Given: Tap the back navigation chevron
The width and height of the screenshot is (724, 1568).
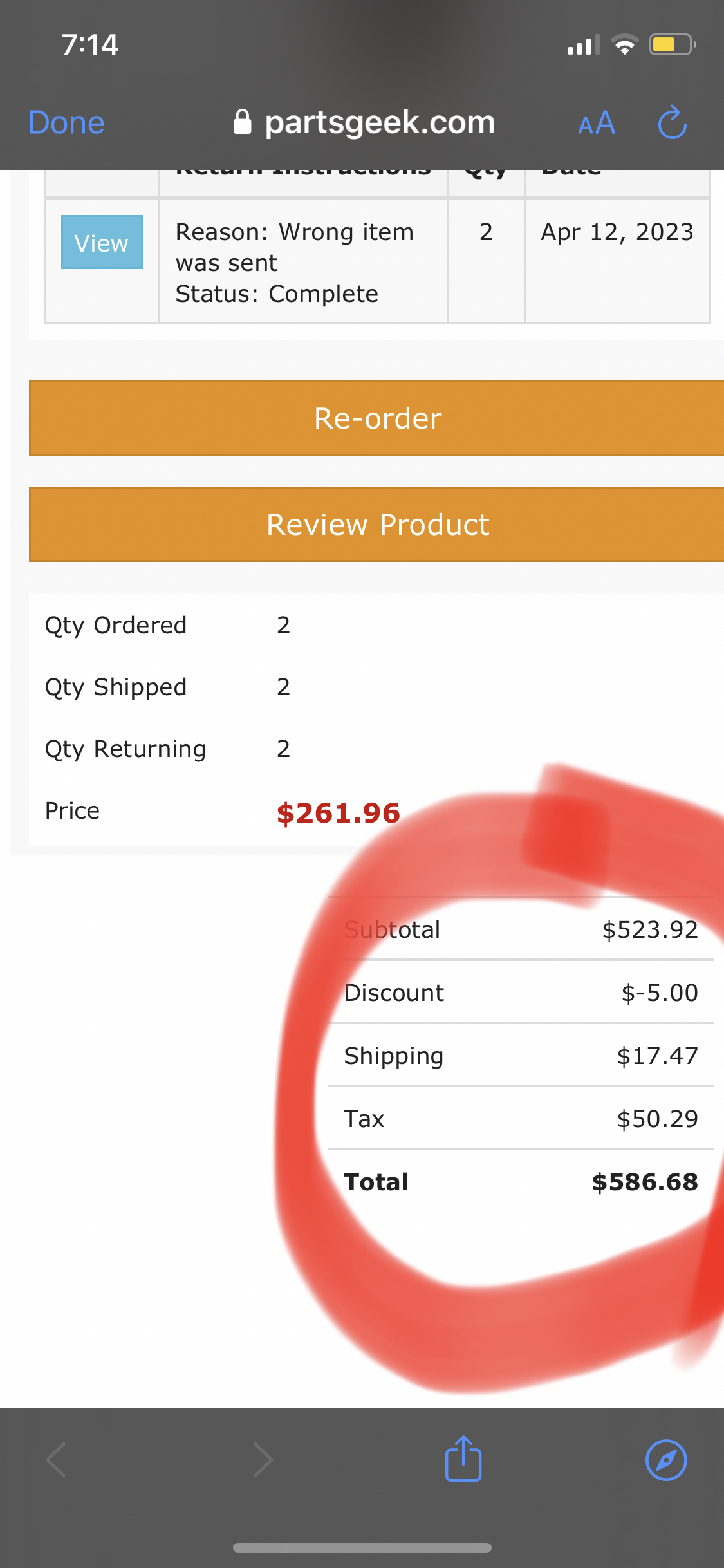Looking at the screenshot, I should [56, 1460].
